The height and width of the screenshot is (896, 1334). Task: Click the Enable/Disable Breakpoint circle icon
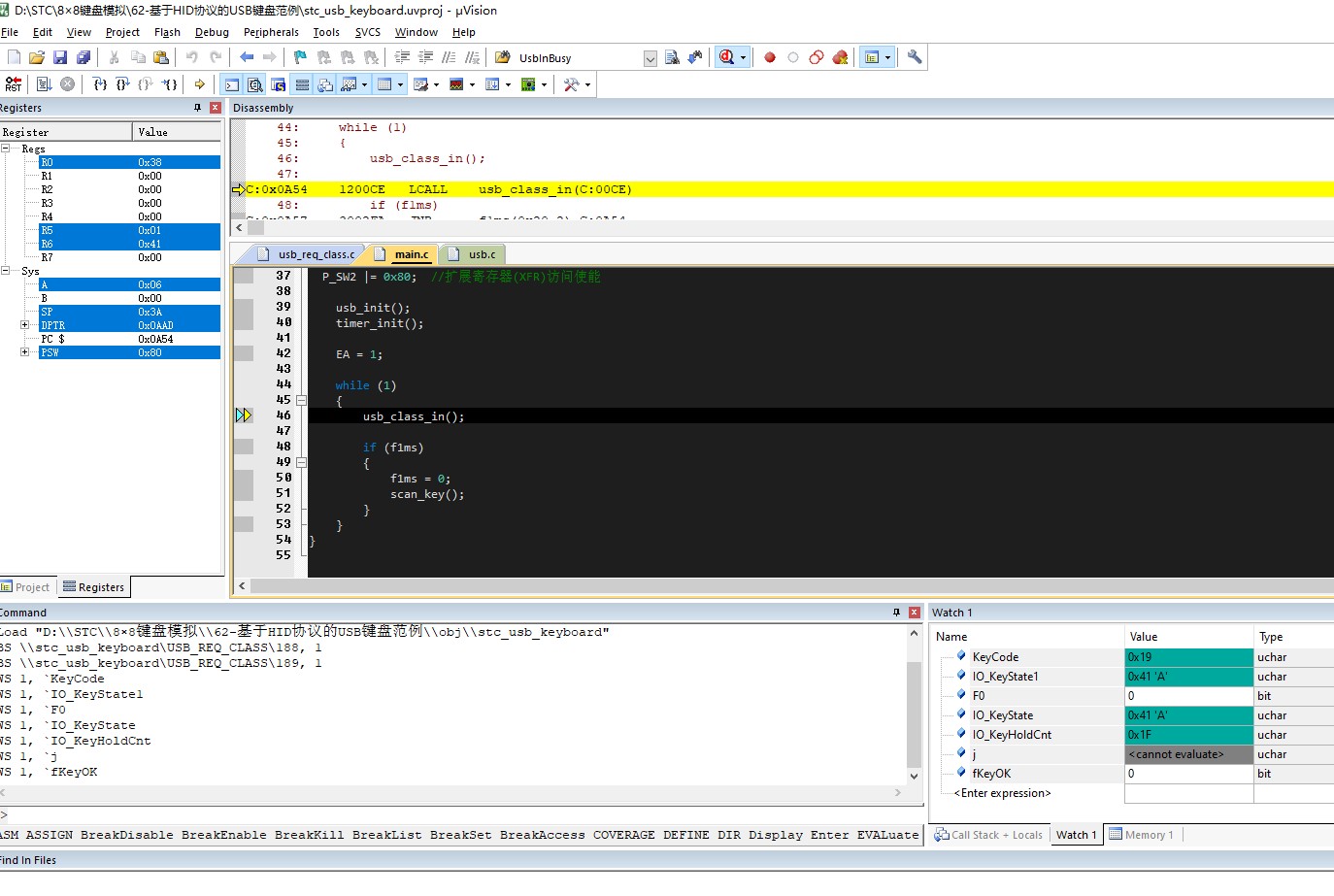pyautogui.click(x=793, y=57)
